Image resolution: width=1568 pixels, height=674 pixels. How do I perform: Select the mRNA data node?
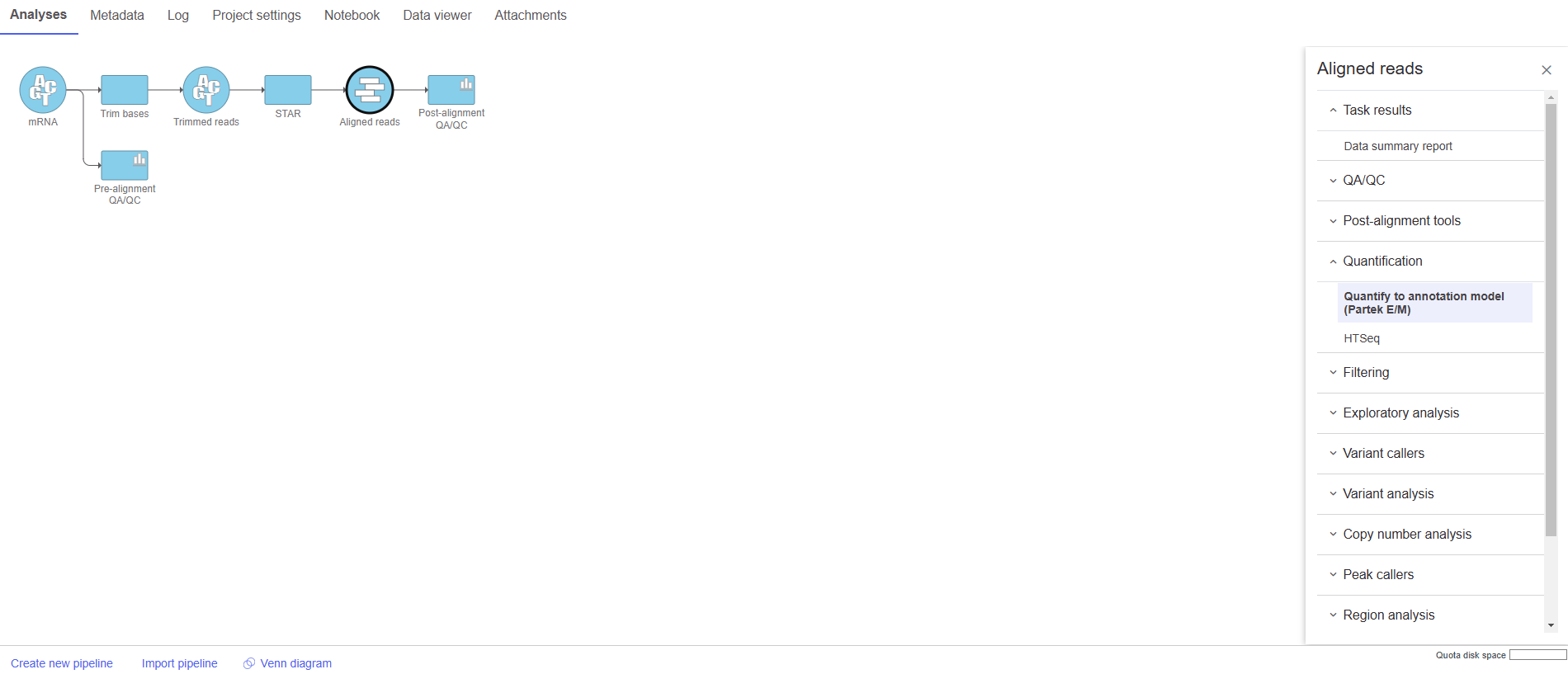(x=43, y=90)
